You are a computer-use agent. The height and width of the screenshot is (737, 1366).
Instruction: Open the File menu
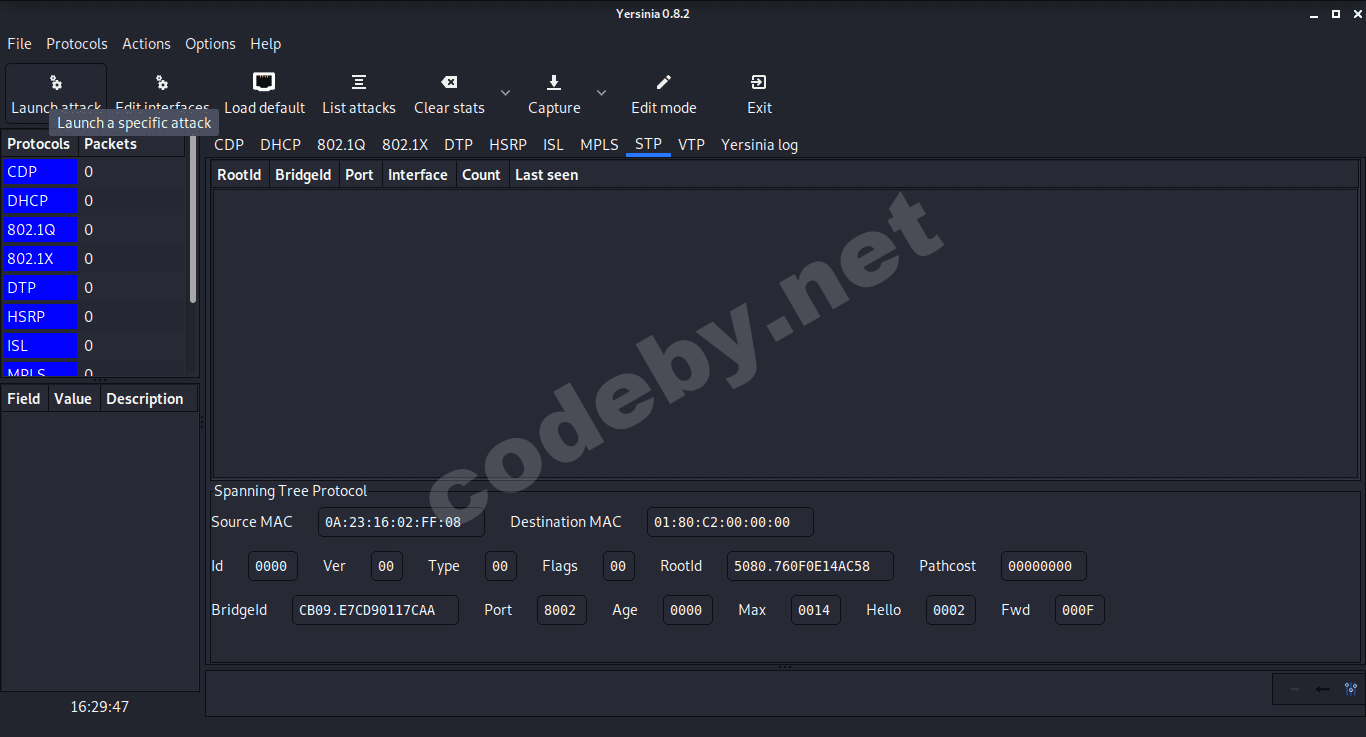click(19, 44)
